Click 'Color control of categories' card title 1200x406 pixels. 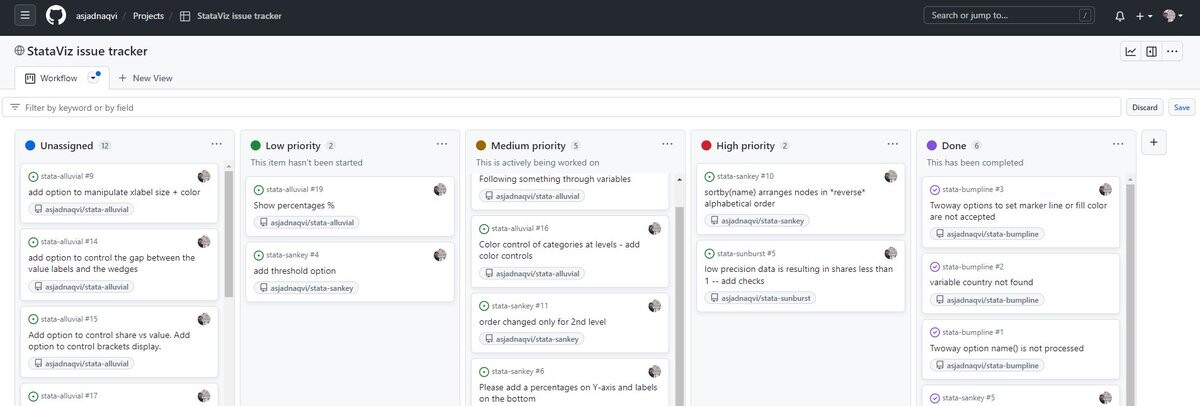tap(560, 250)
